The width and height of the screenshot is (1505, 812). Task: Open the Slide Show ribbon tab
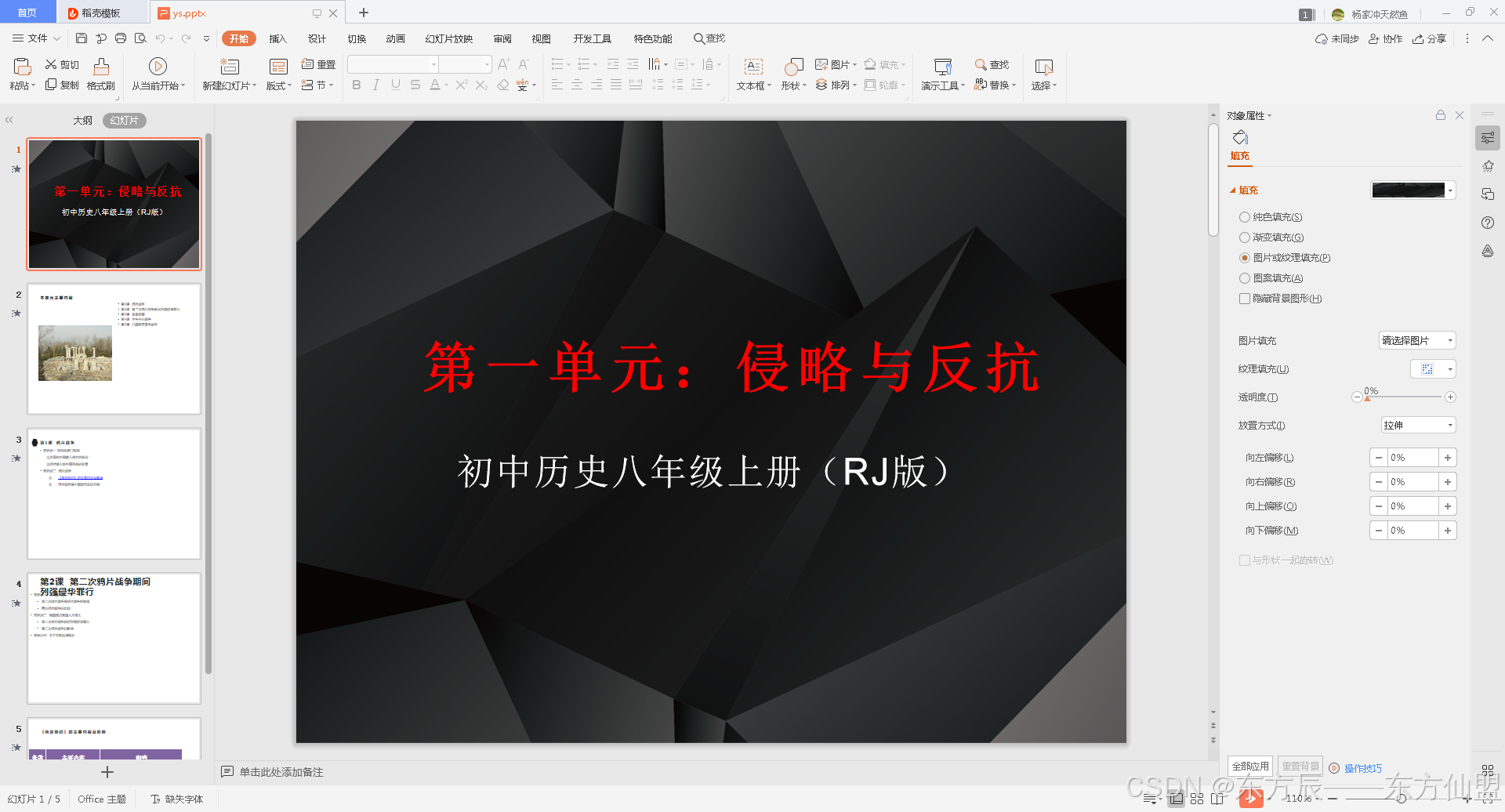coord(448,38)
